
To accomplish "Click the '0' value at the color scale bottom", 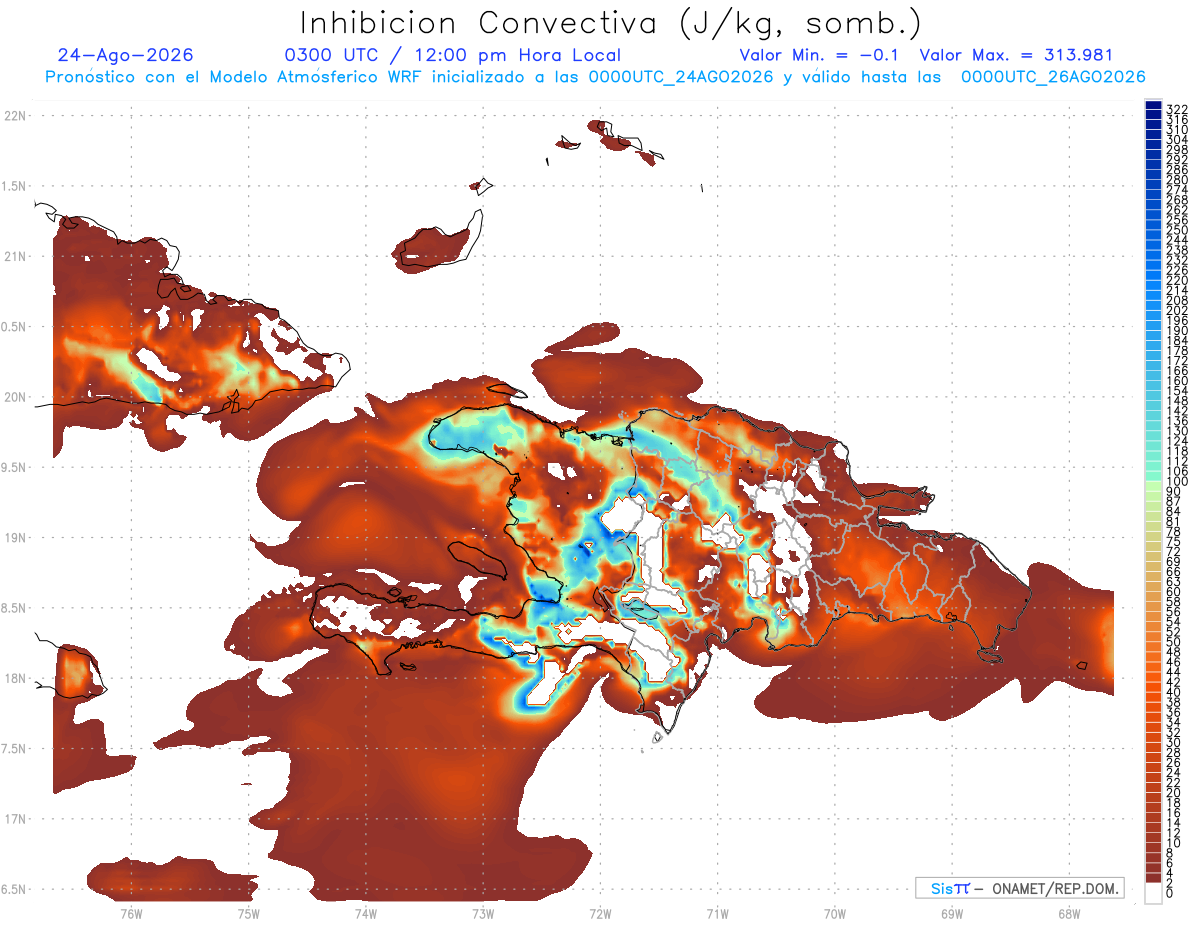I will [1170, 891].
